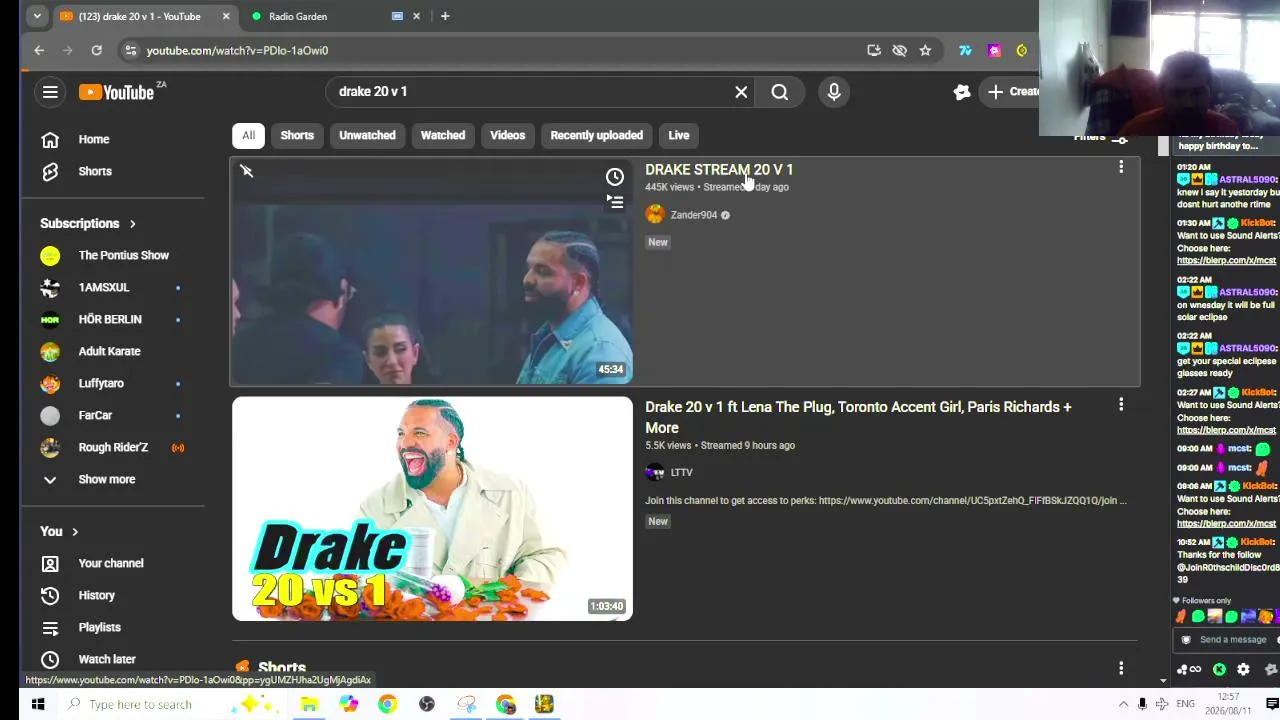Start voice search with the microphone
This screenshot has width=1280, height=720.
tap(834, 92)
